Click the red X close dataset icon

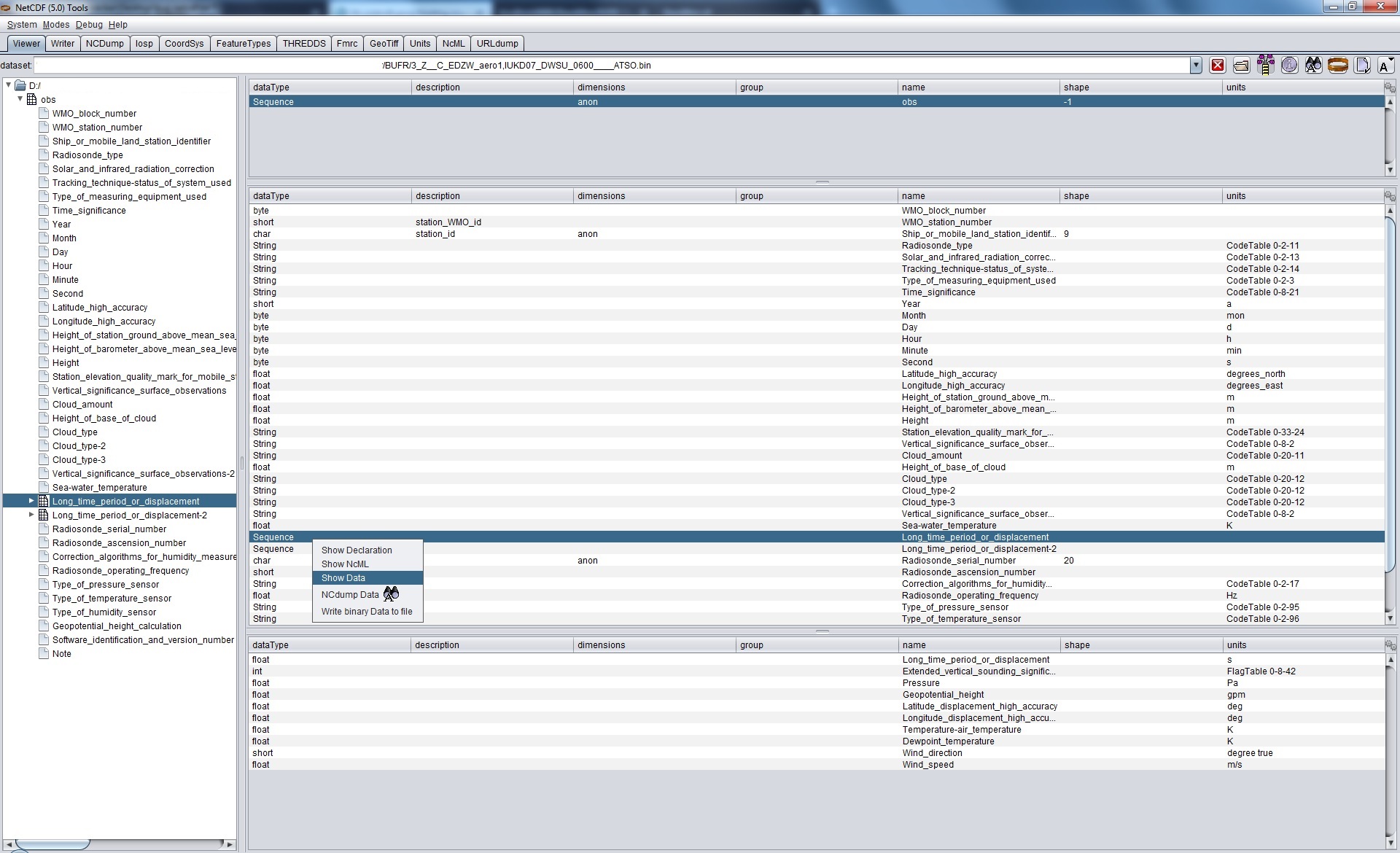click(1217, 66)
